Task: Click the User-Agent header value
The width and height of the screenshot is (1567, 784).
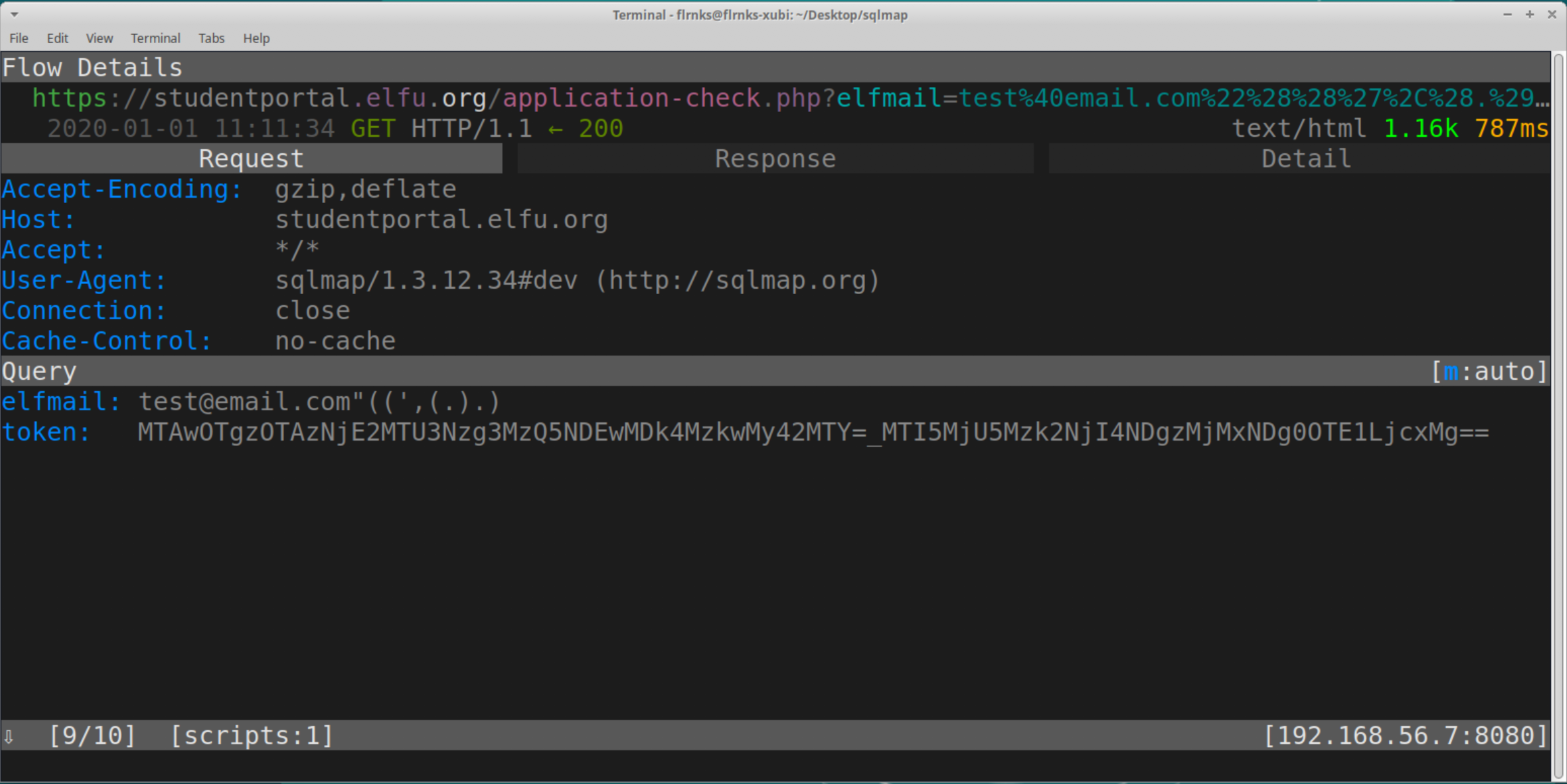Action: click(x=577, y=281)
